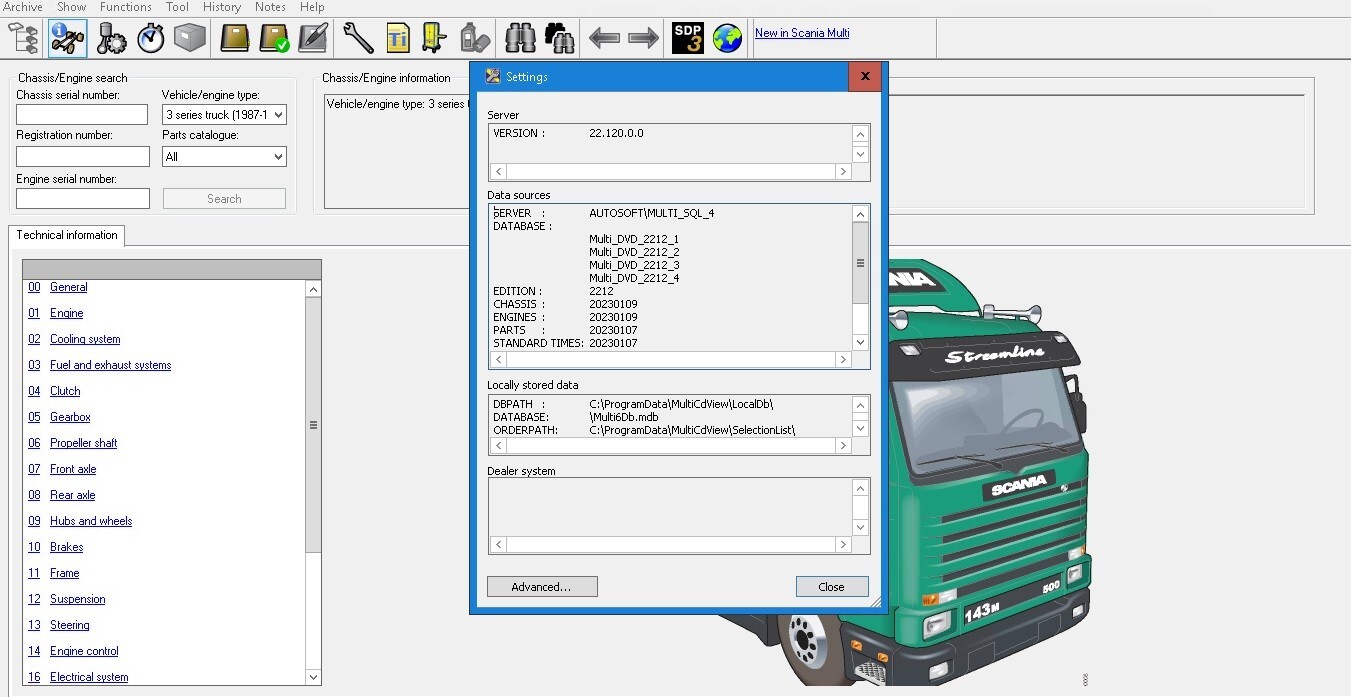Image resolution: width=1351 pixels, height=697 pixels.
Task: Click Technical information list scroll up arrow
Action: [x=313, y=289]
